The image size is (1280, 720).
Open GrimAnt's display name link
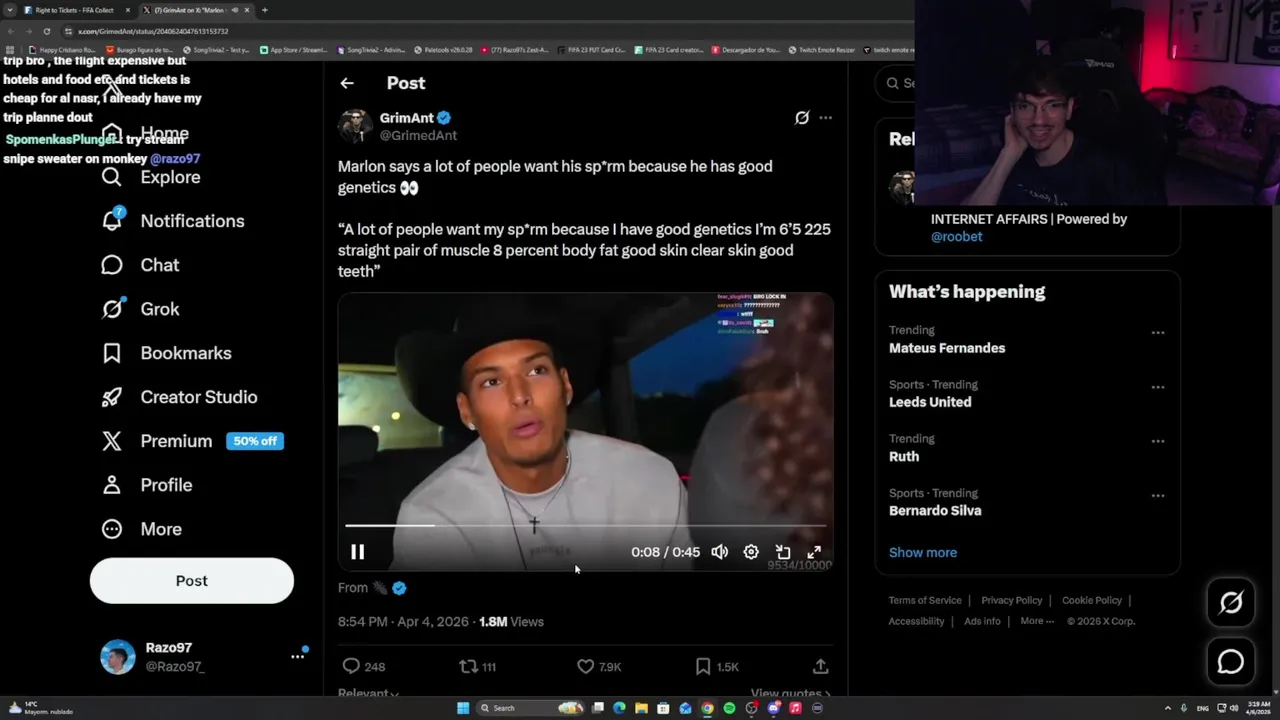pos(406,118)
